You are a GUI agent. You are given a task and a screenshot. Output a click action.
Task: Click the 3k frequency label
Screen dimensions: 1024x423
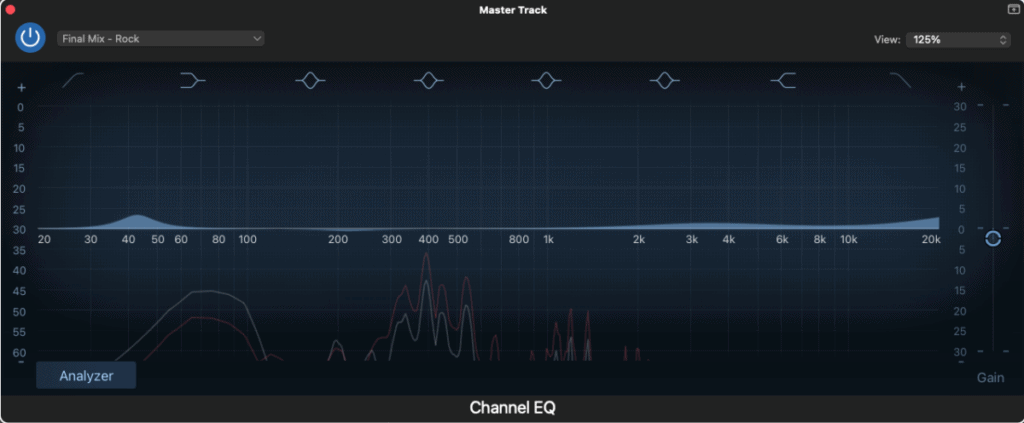pos(692,240)
